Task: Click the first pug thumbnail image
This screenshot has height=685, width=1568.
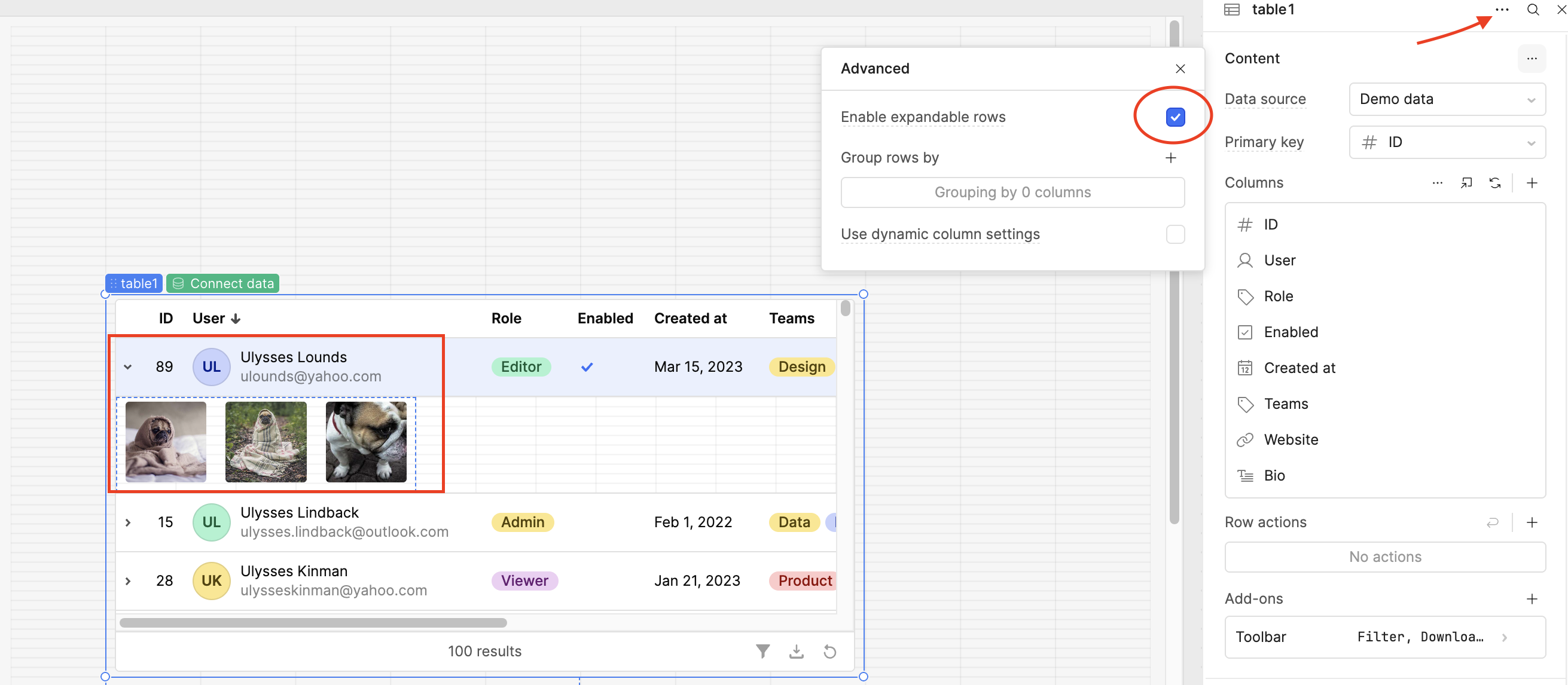Action: coord(166,442)
